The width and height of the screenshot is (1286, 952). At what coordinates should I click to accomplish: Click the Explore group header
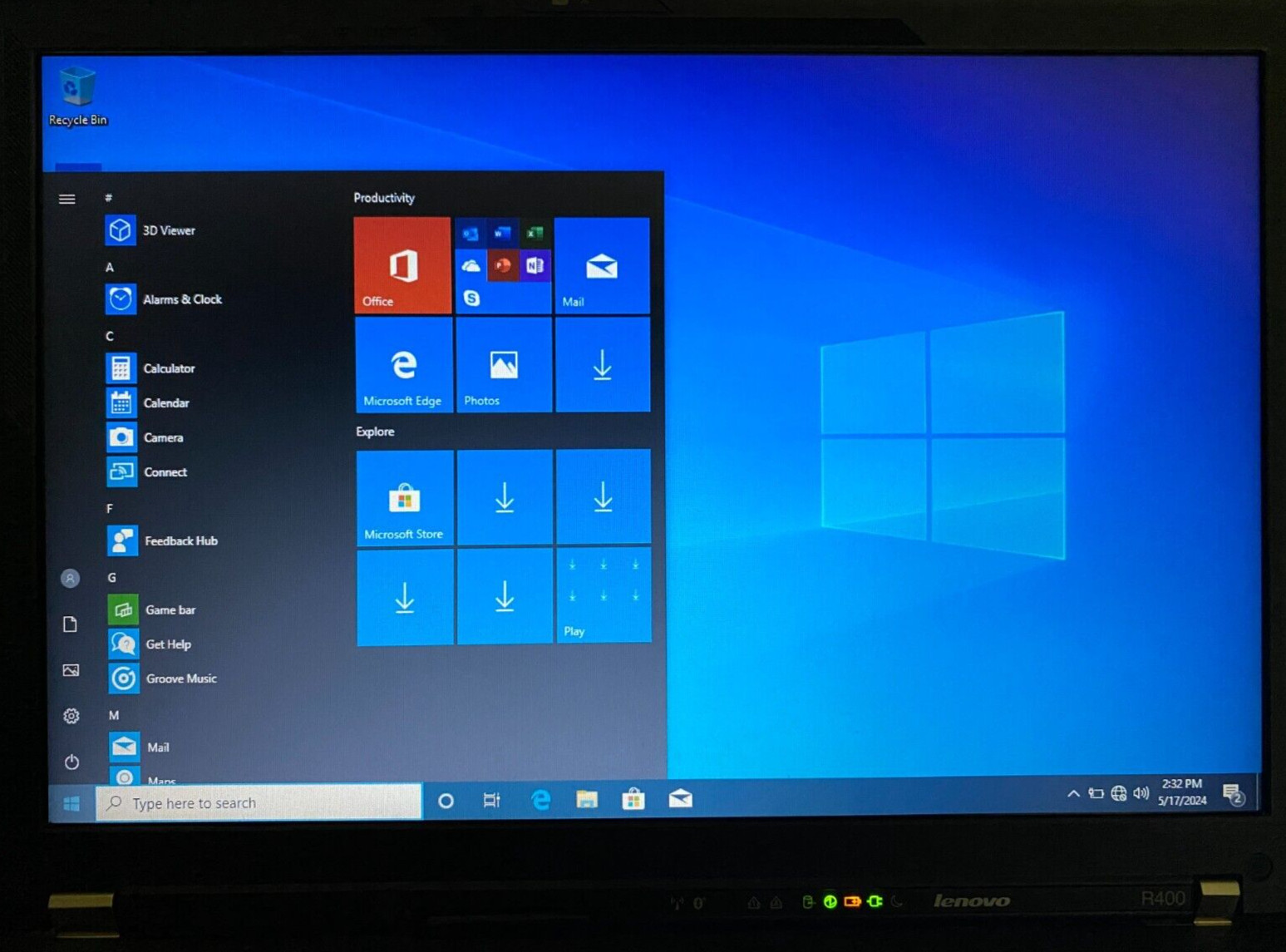tap(375, 432)
